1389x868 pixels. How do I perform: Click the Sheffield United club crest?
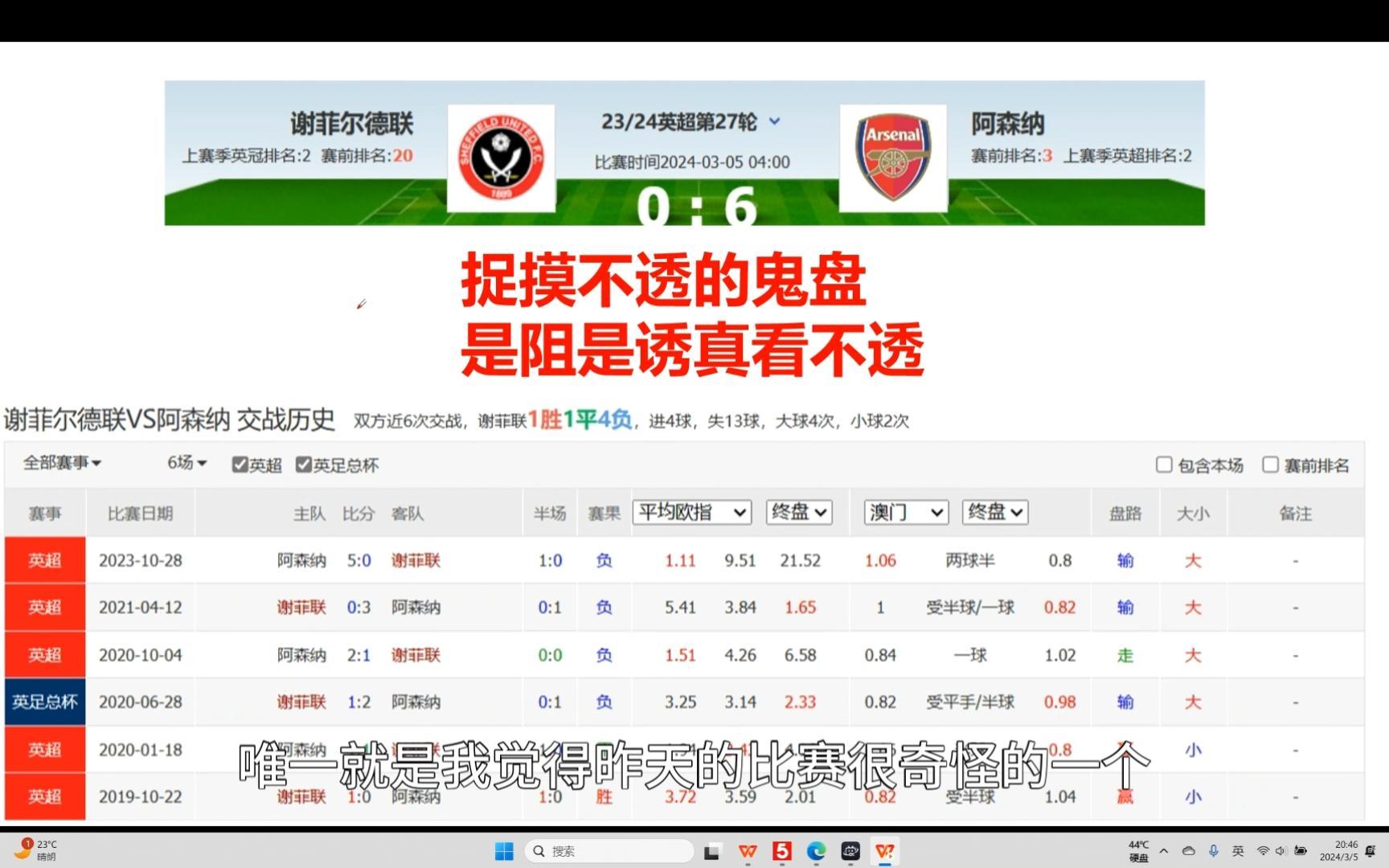(x=501, y=158)
